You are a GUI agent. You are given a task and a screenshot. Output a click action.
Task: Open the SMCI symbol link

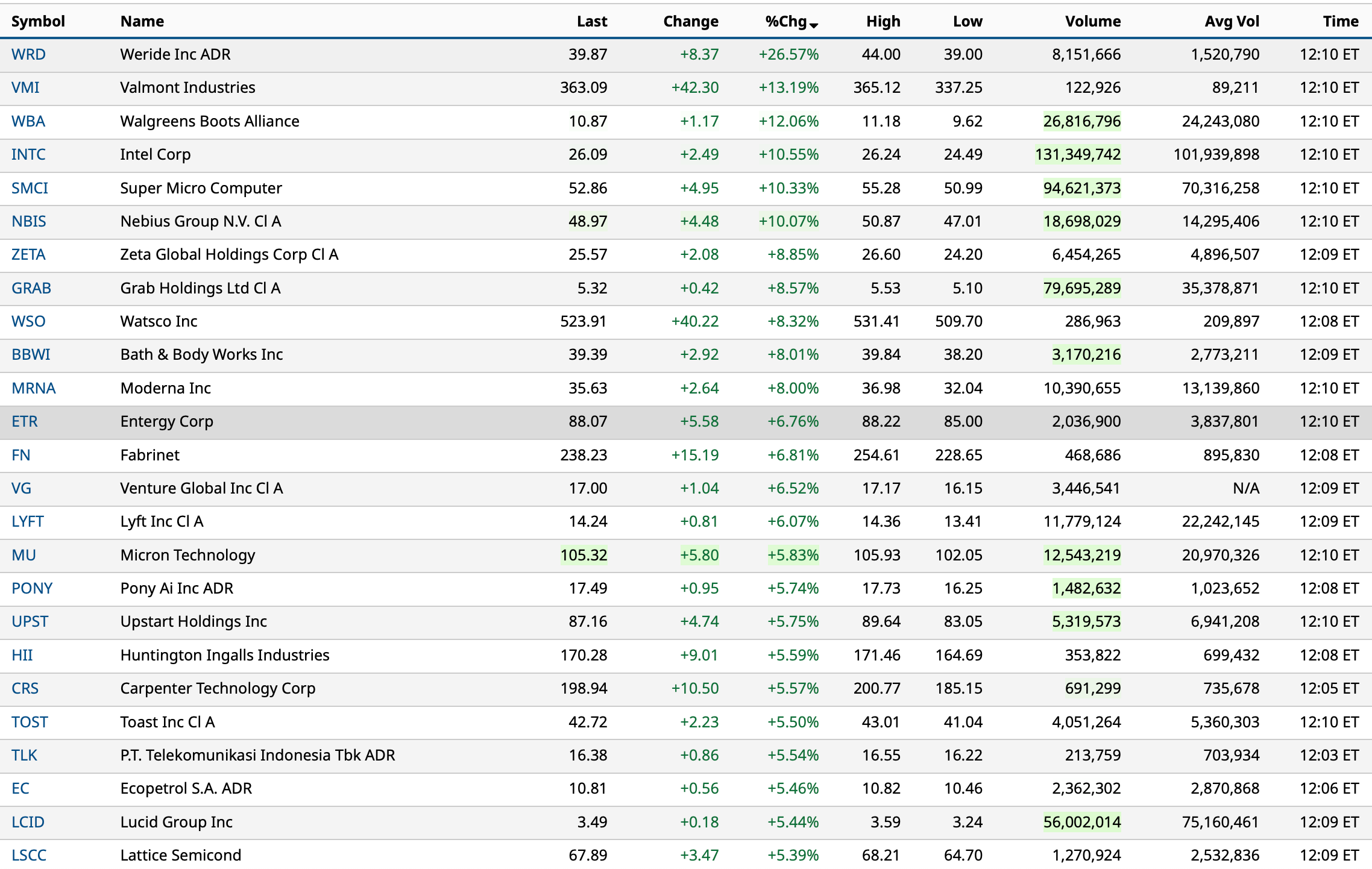point(30,188)
